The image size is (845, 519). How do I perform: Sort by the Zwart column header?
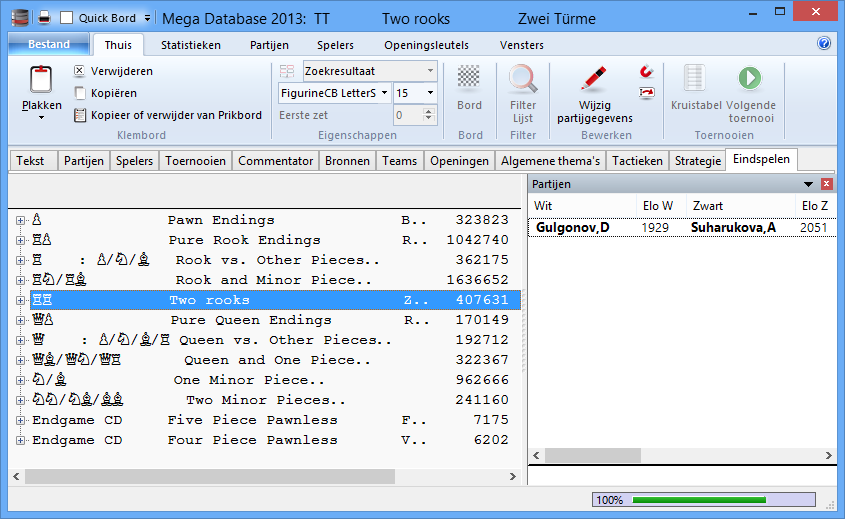click(x=740, y=205)
